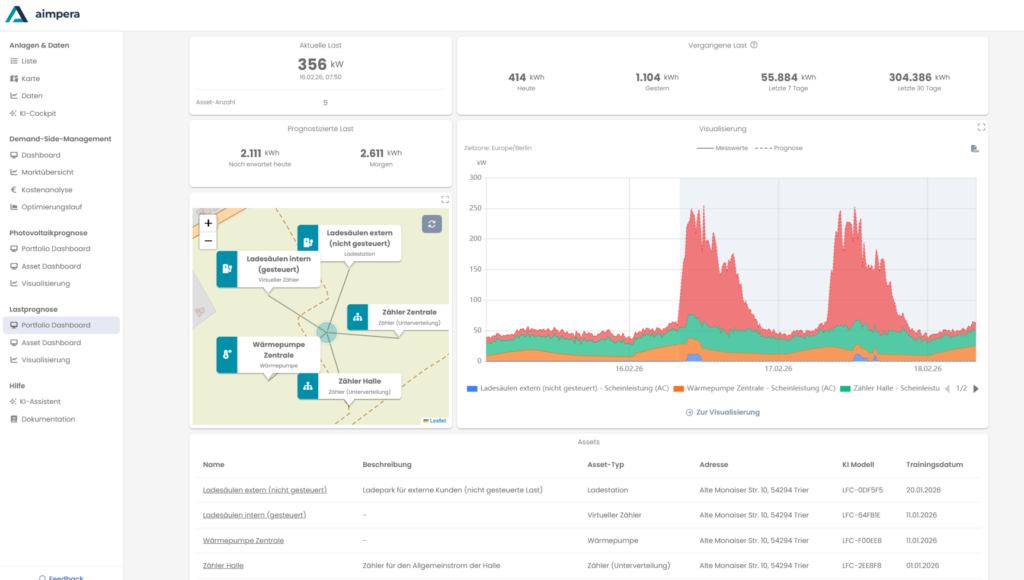
Task: Open Optimierungslauf from the sidebar
Action: pos(51,207)
